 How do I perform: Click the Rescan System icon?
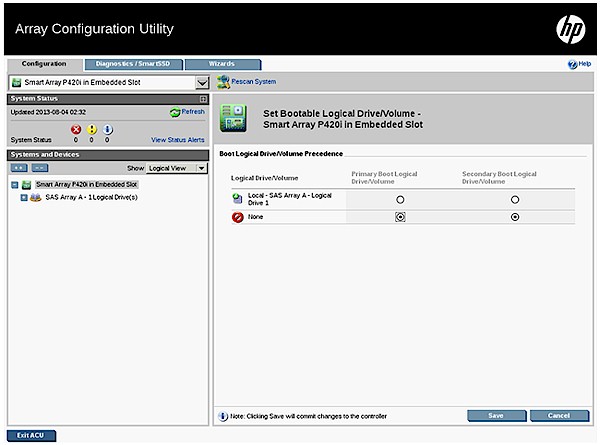click(x=223, y=81)
